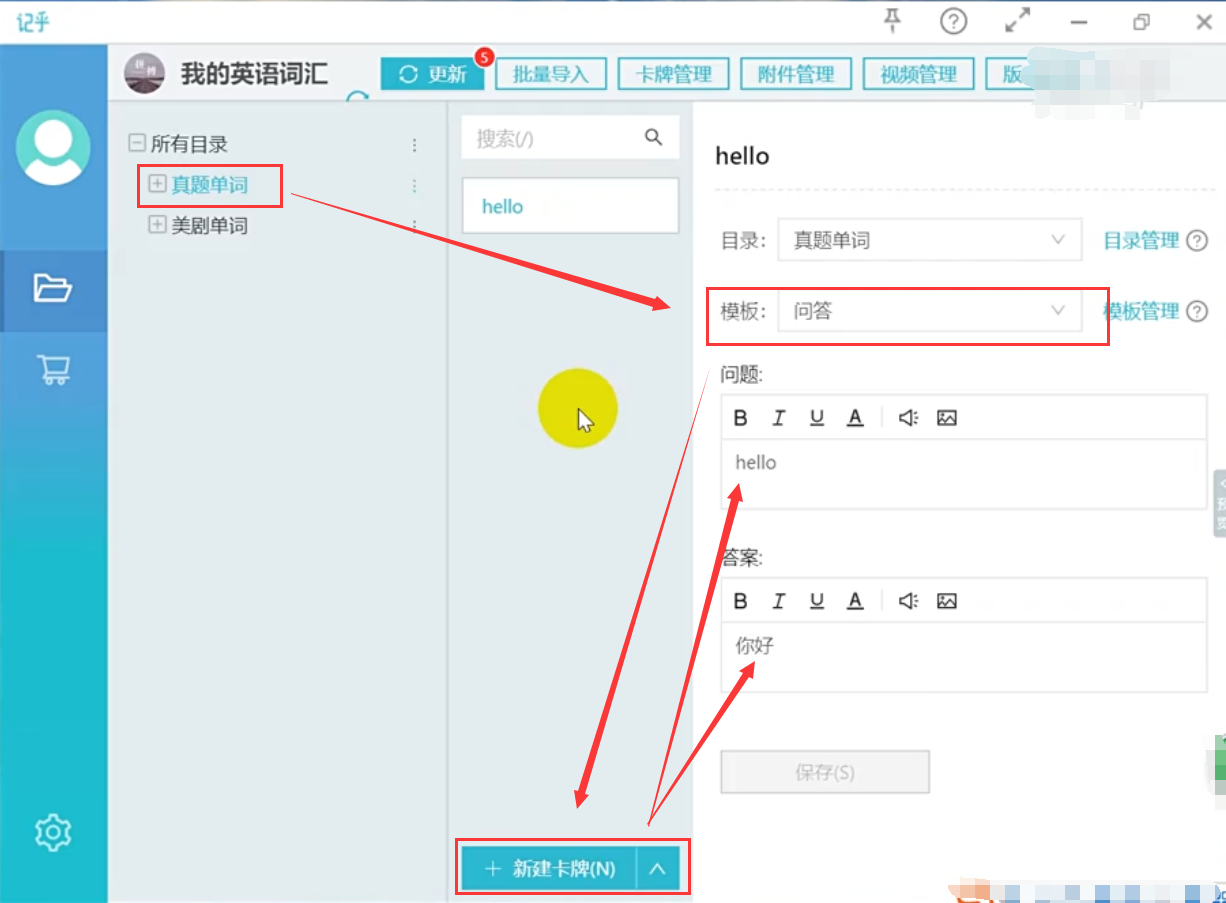Open the help question mark in the title bar
This screenshot has width=1226, height=903.
coord(953,21)
